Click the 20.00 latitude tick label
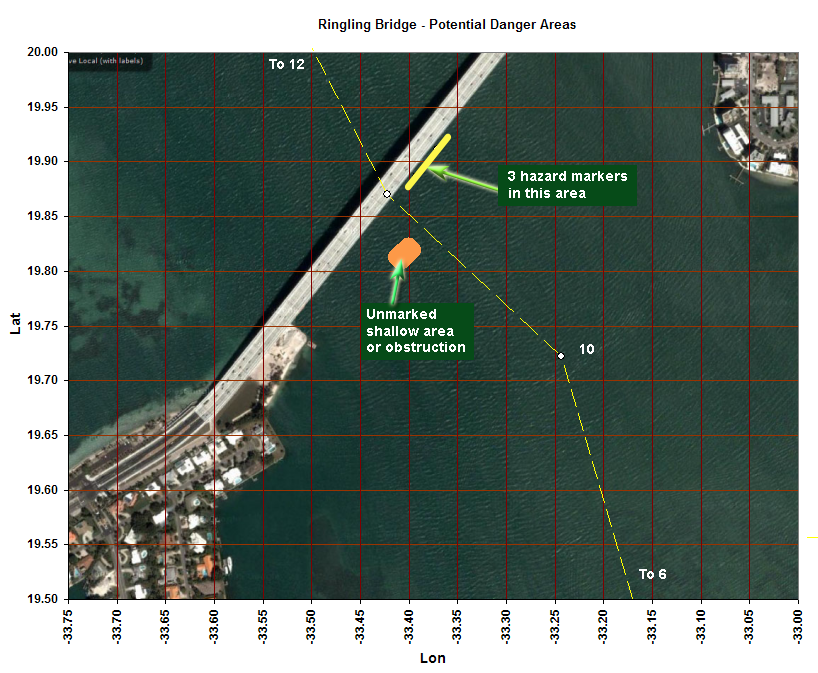Image resolution: width=818 pixels, height=673 pixels. tap(42, 52)
